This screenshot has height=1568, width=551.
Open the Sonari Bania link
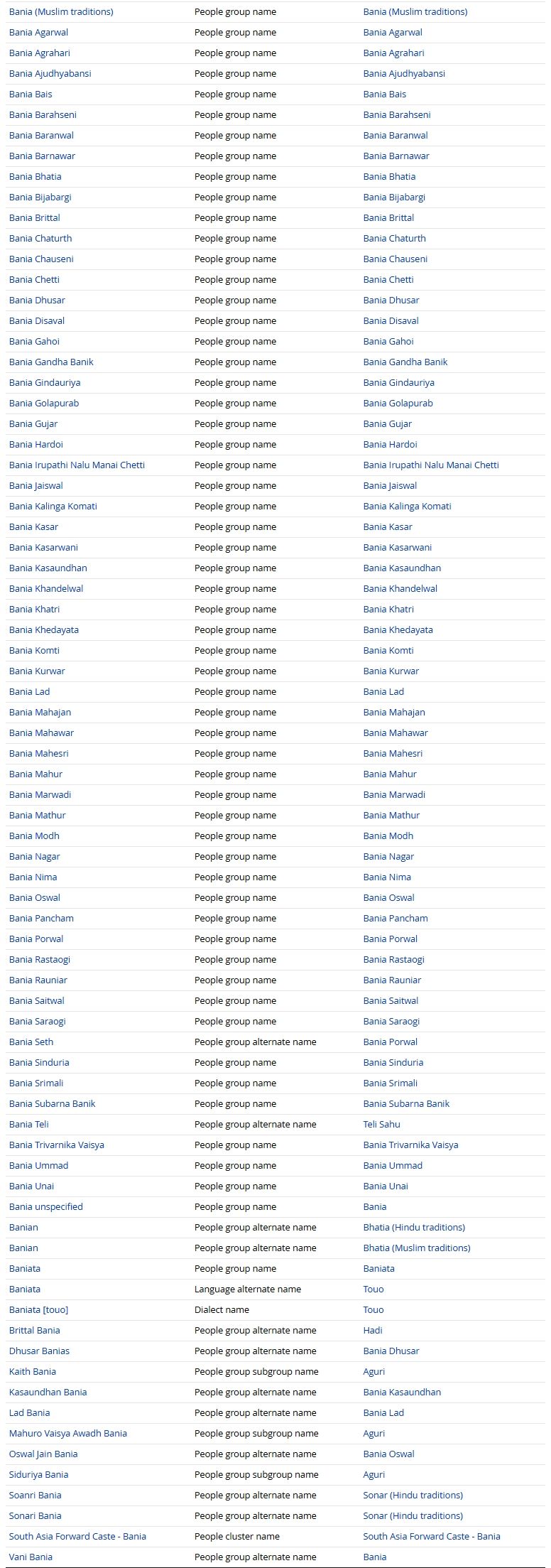point(36,1515)
